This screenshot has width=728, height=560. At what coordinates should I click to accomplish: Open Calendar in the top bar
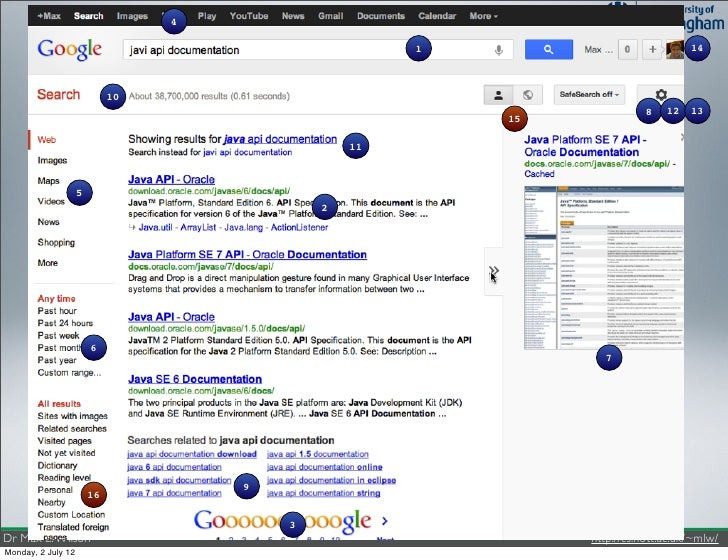coord(437,16)
